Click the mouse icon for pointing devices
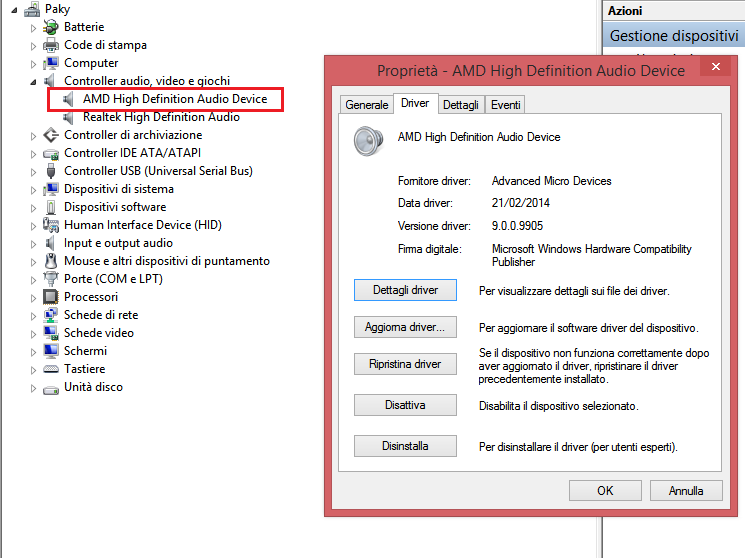The width and height of the screenshot is (745, 558). coord(51,261)
